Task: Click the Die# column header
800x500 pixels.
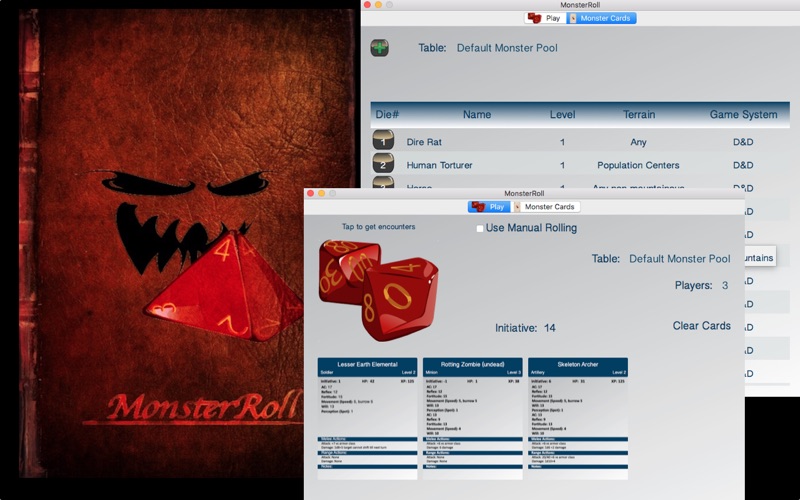Action: click(387, 114)
